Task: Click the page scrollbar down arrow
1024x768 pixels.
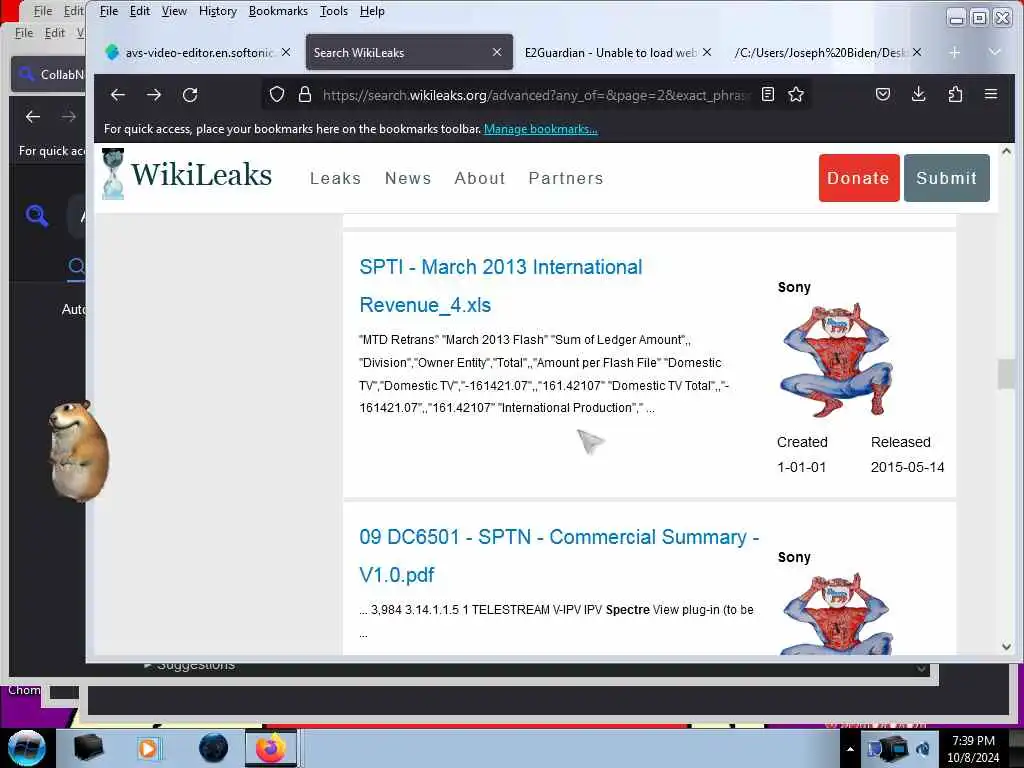Action: pyautogui.click(x=1006, y=647)
